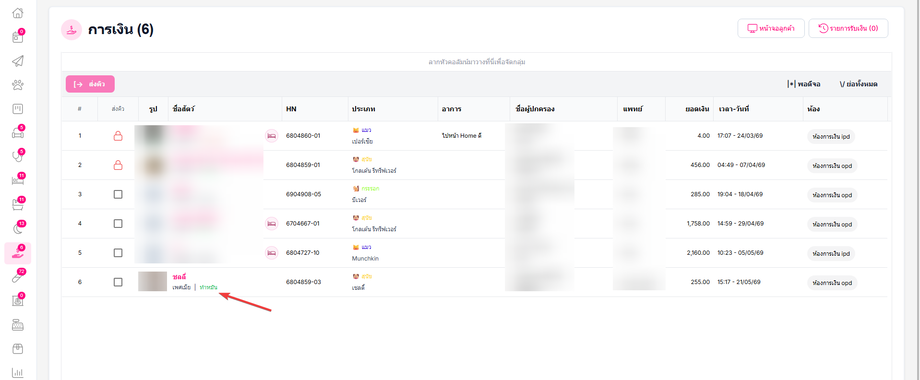Click the finance header icon beside การเงิน (6)
This screenshot has width=920, height=380.
[72, 30]
